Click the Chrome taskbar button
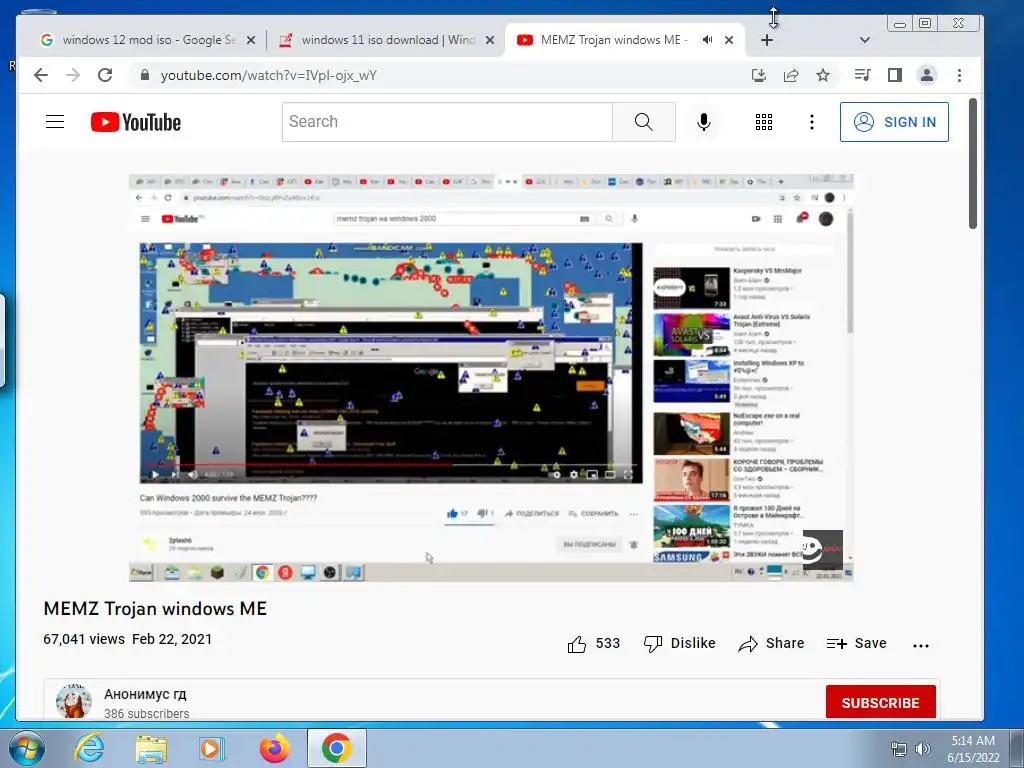 (336, 748)
